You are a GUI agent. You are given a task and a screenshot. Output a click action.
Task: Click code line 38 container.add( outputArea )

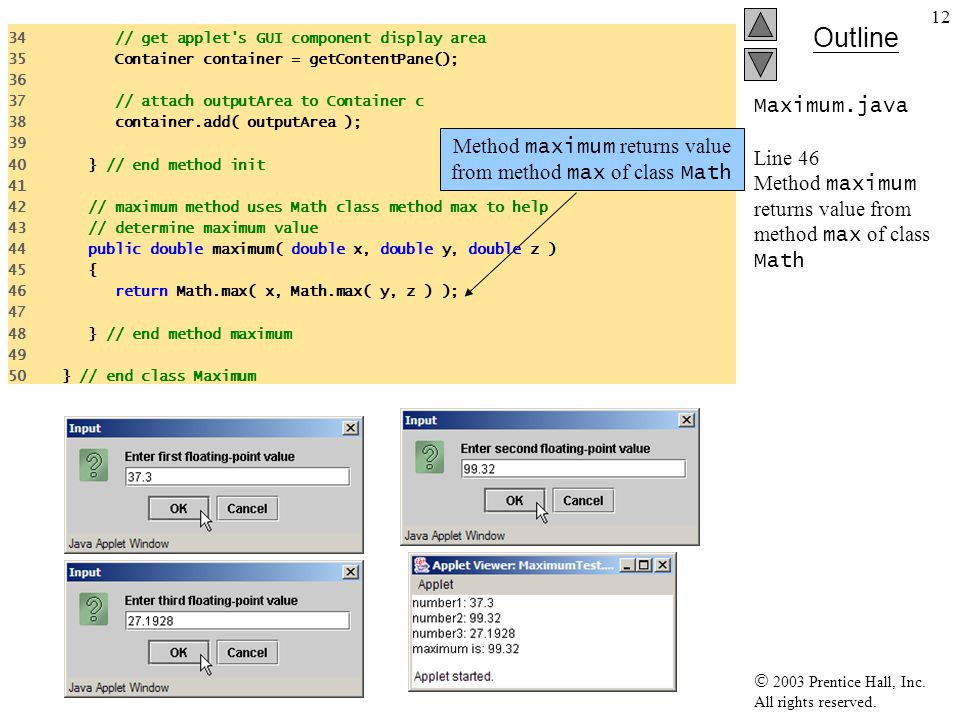click(x=238, y=122)
